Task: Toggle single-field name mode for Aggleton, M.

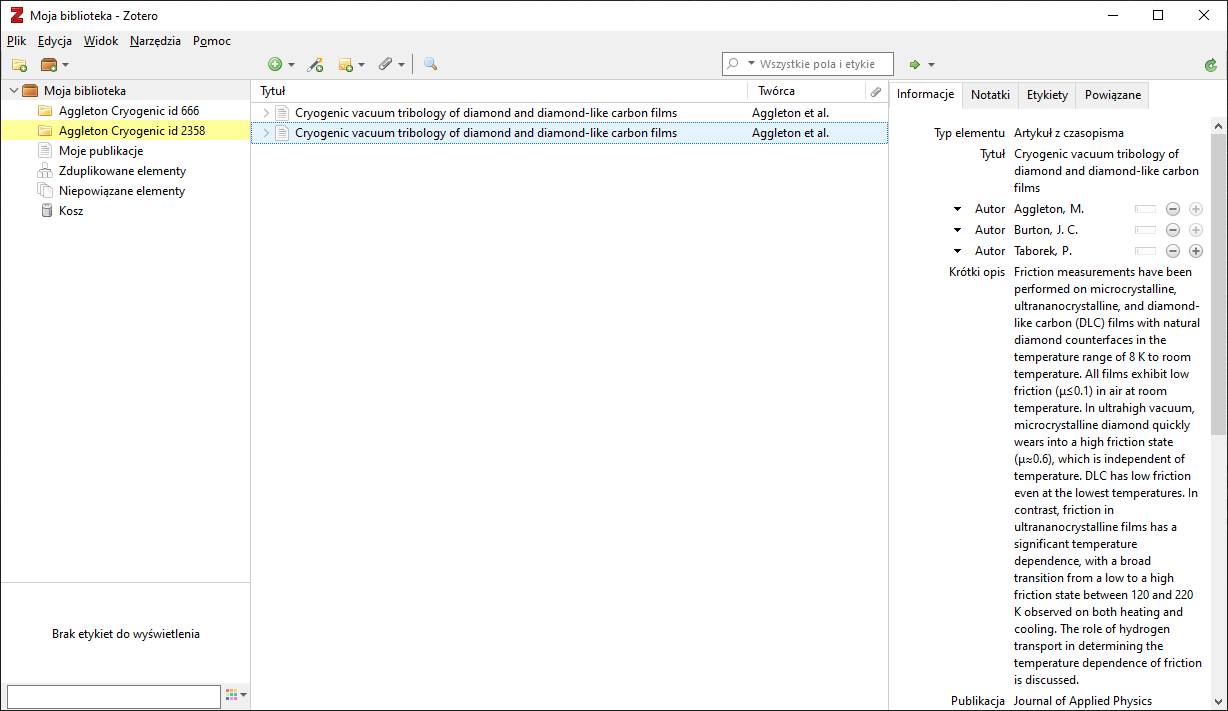Action: (x=1145, y=209)
